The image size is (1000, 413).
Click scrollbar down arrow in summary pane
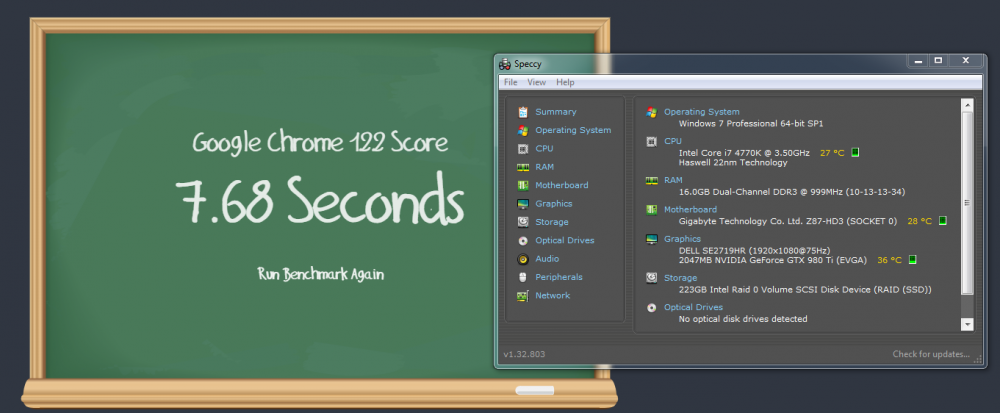point(967,324)
